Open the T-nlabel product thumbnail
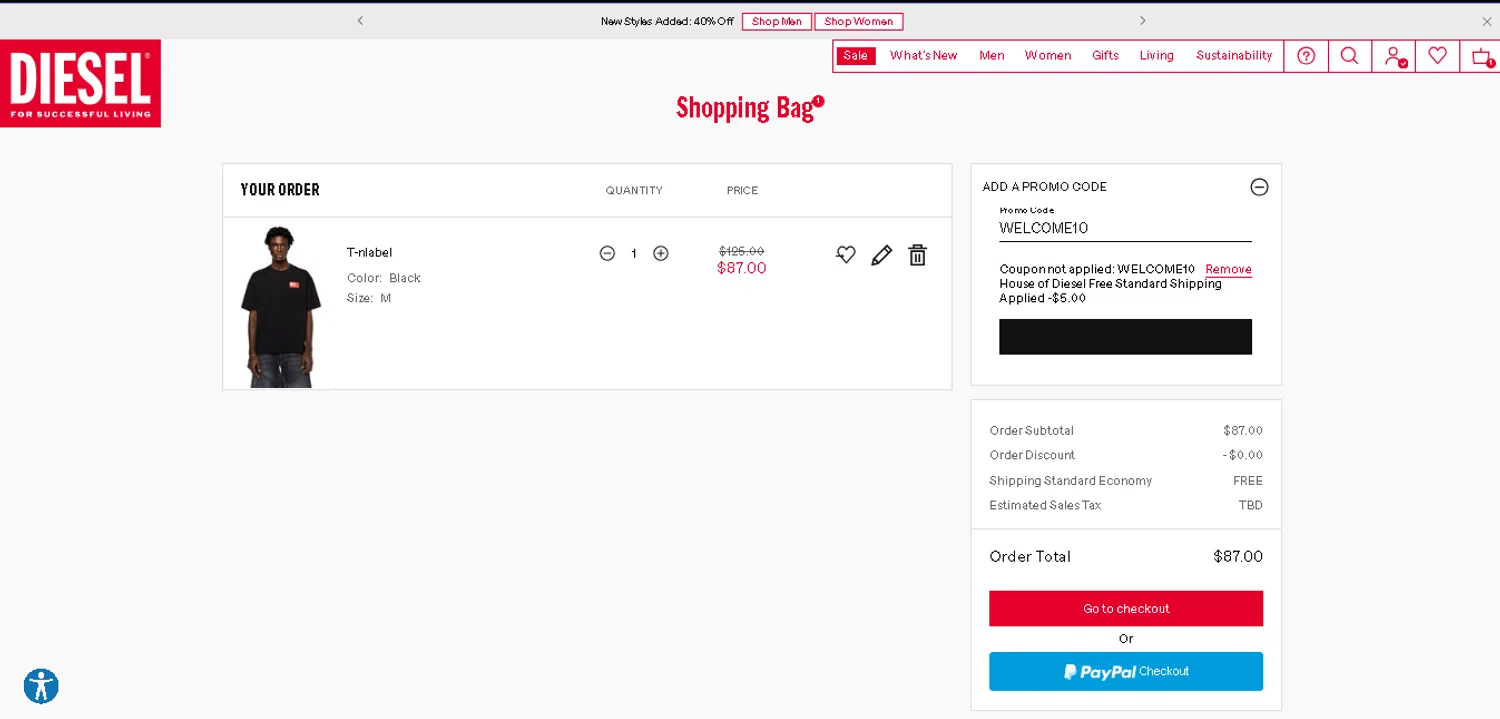The height and width of the screenshot is (719, 1500). [x=281, y=306]
